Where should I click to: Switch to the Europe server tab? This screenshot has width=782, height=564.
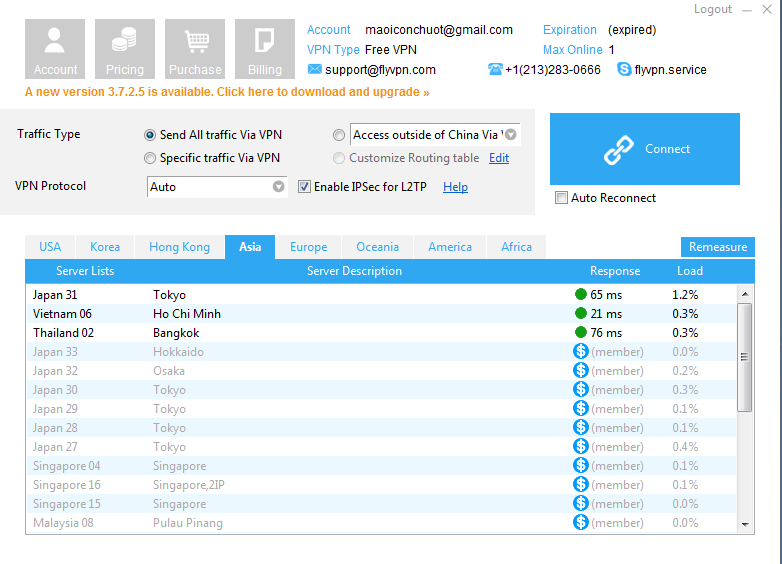click(x=308, y=247)
